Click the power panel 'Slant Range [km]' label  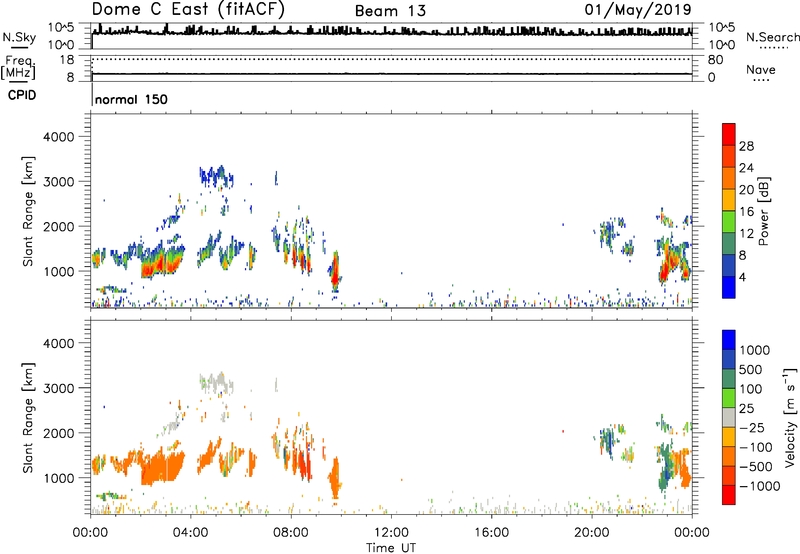pyautogui.click(x=28, y=211)
